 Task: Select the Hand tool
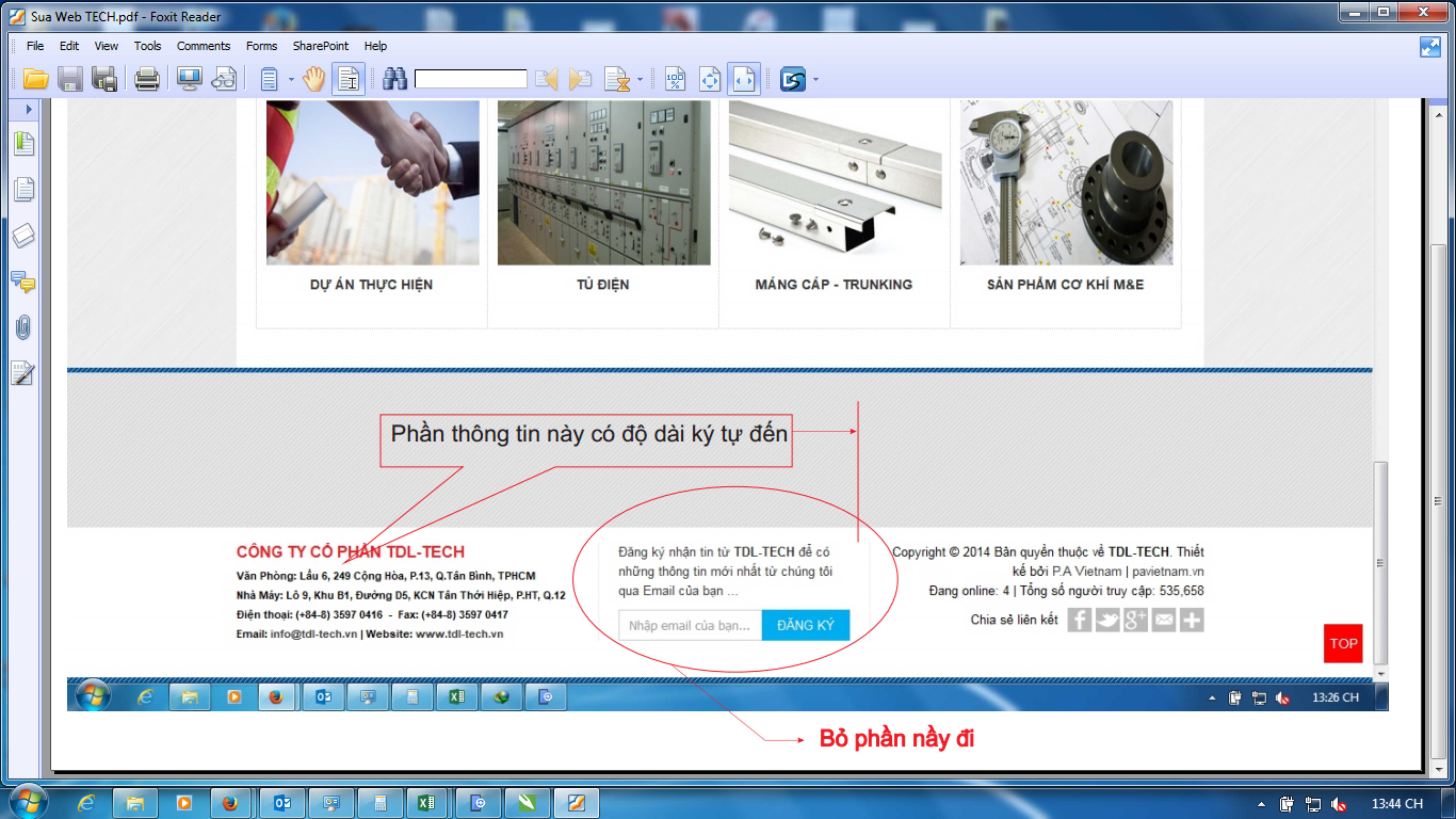314,79
